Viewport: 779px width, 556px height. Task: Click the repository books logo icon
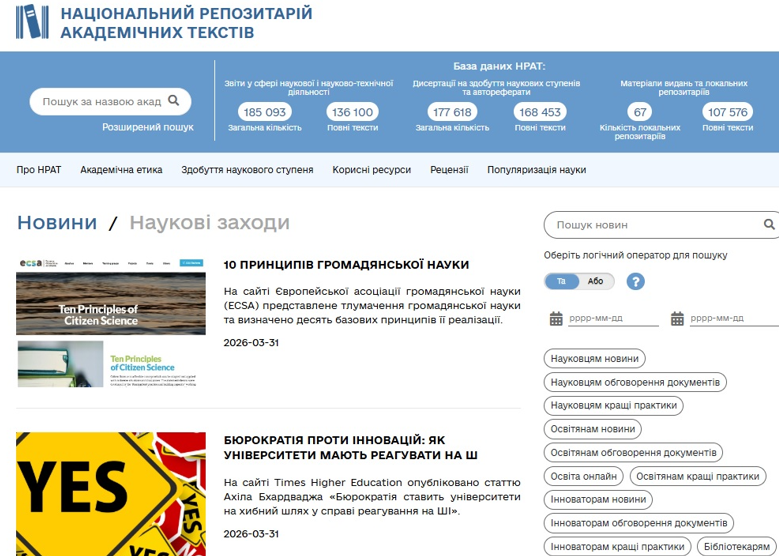[x=32, y=21]
